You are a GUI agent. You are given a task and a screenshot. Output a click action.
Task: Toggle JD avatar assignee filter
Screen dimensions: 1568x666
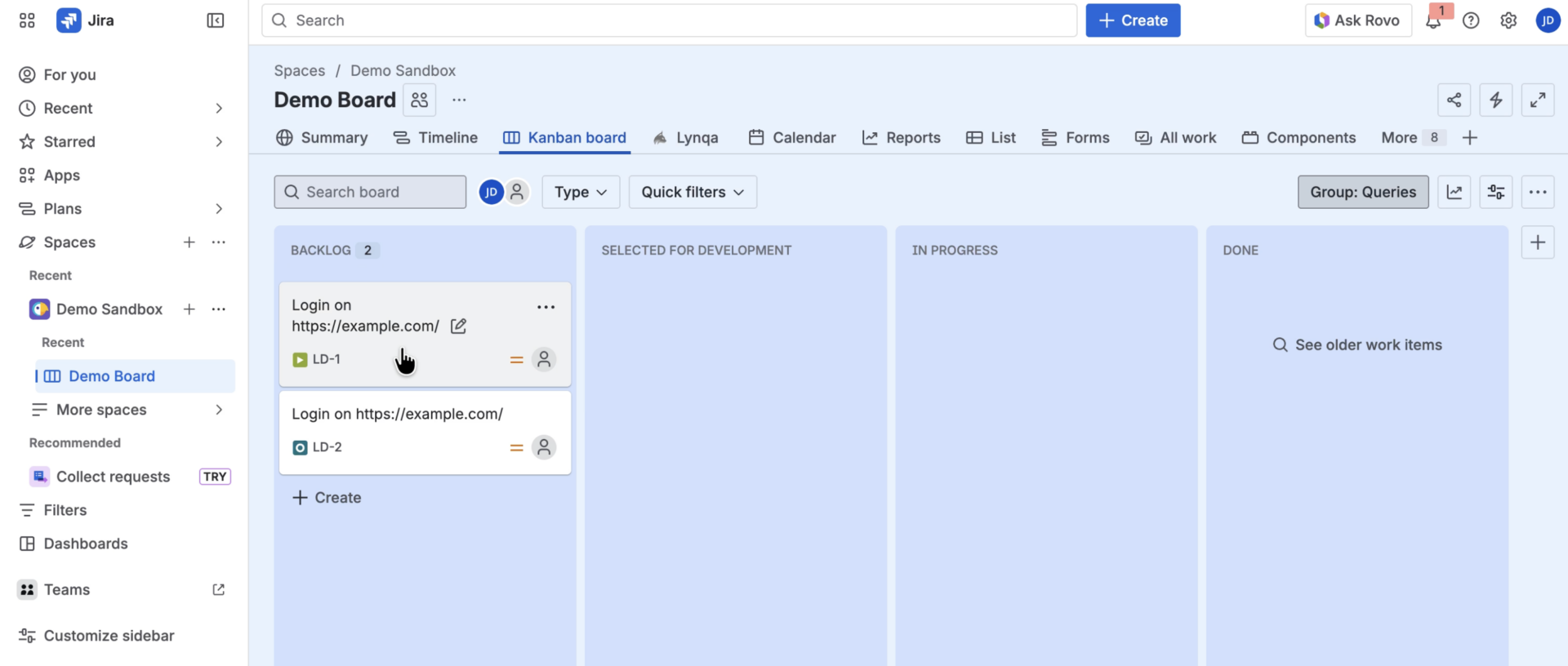click(x=491, y=193)
